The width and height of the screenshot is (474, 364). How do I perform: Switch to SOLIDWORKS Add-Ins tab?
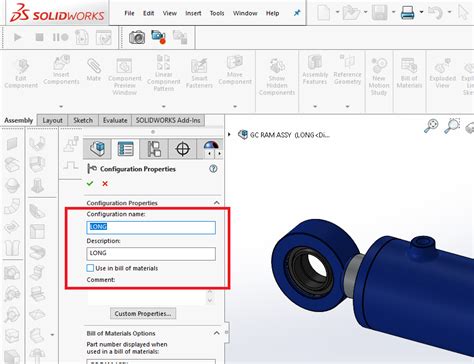coord(168,120)
